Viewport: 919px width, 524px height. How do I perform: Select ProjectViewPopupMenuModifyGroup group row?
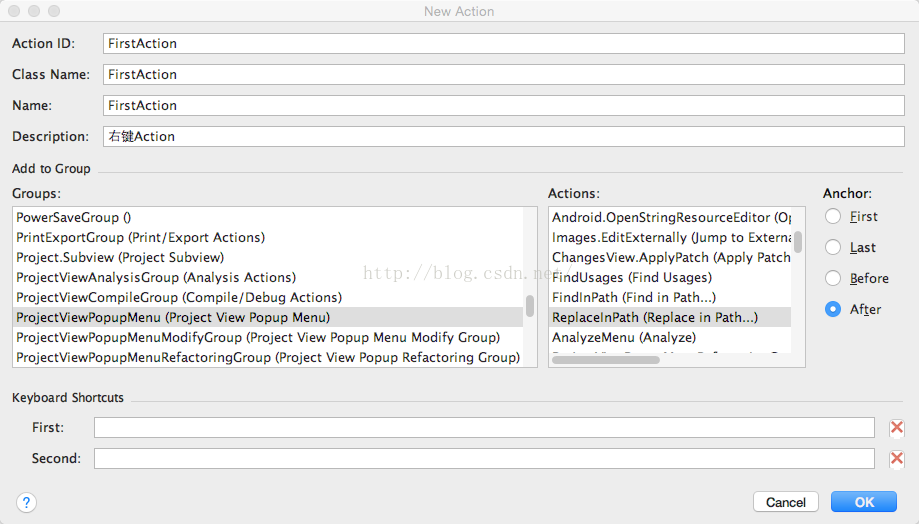[268, 337]
